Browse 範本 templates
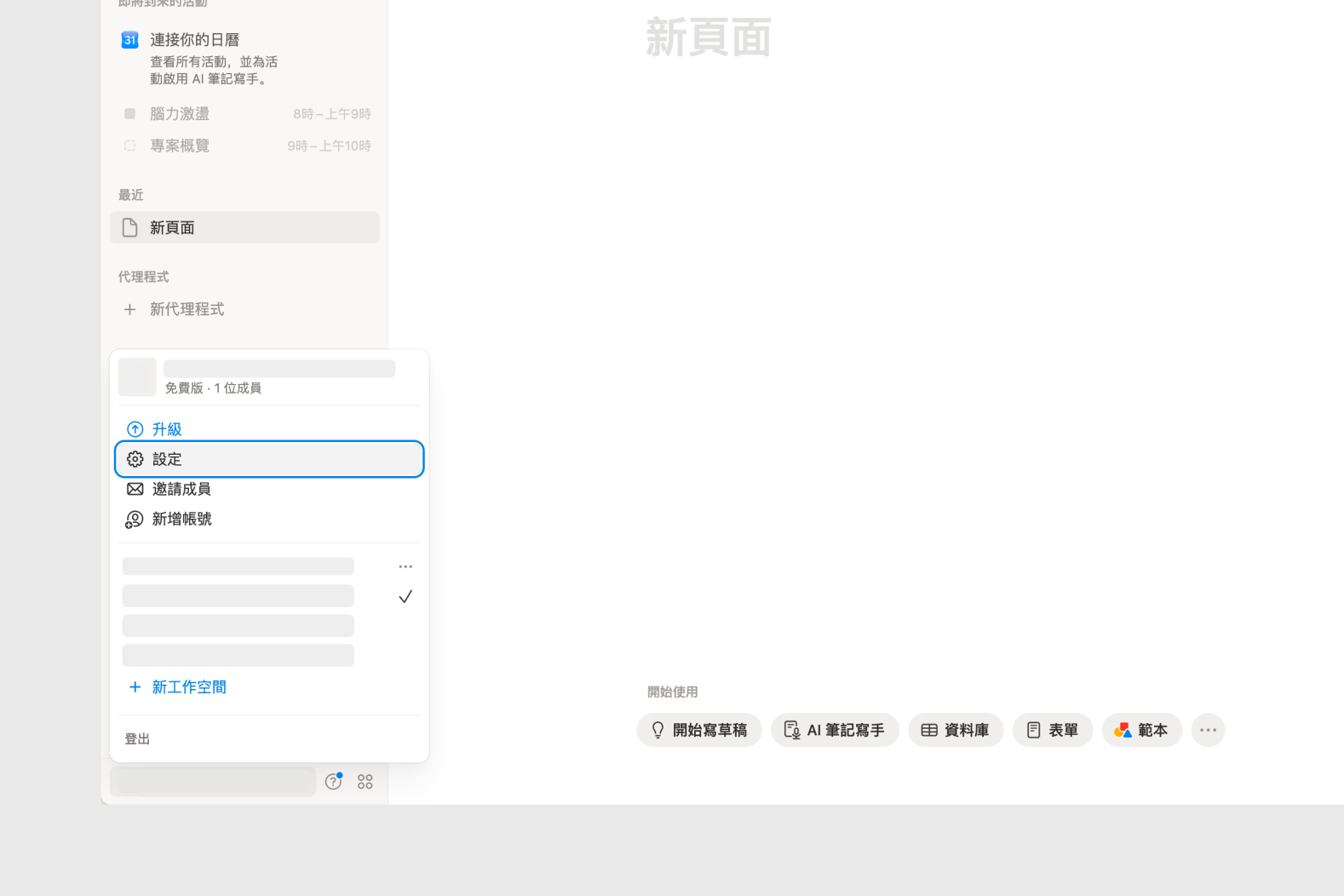 pyautogui.click(x=1142, y=730)
